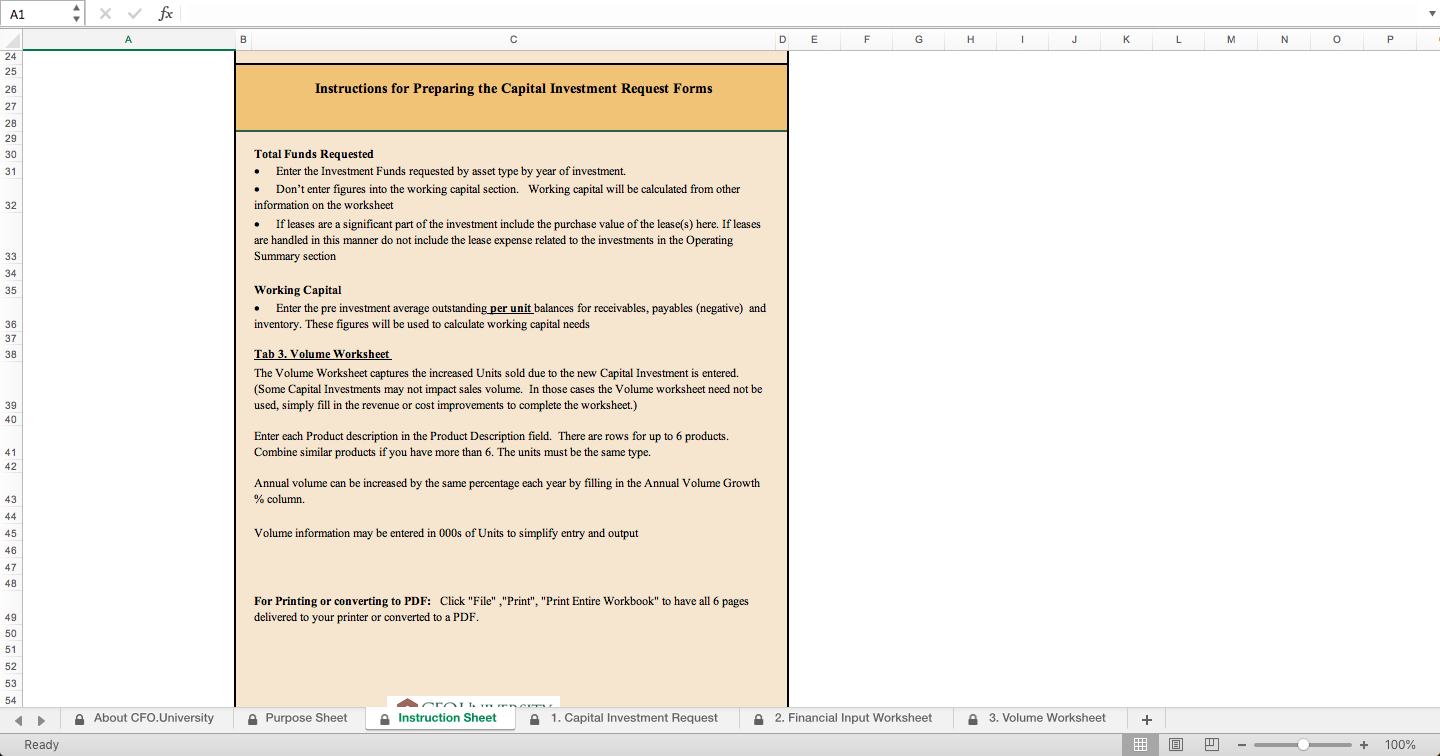Viewport: 1440px width, 756px height.
Task: Open the Name Box stepper arrows
Action: tap(78, 13)
